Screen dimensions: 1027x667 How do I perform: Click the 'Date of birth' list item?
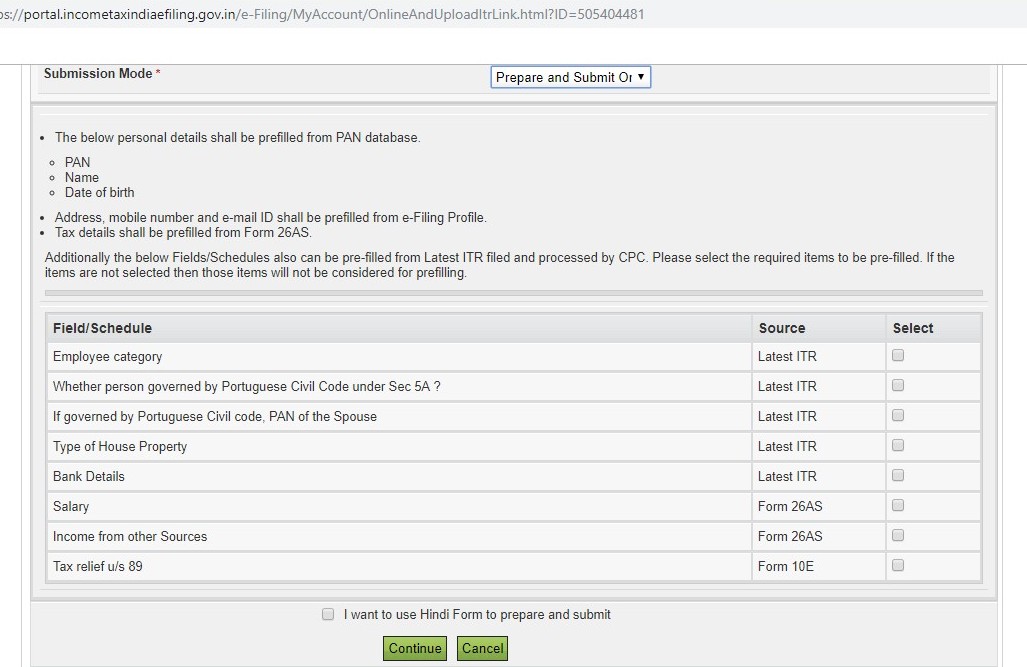click(x=100, y=193)
